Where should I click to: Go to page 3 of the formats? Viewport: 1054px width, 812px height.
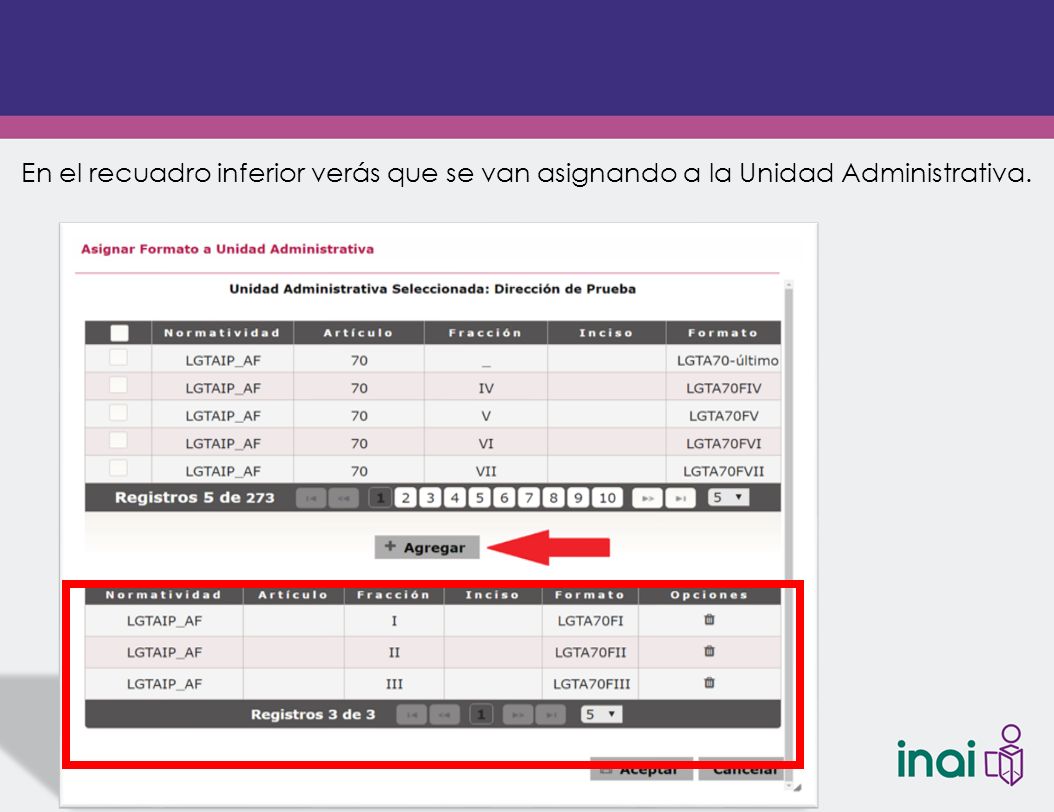430,498
